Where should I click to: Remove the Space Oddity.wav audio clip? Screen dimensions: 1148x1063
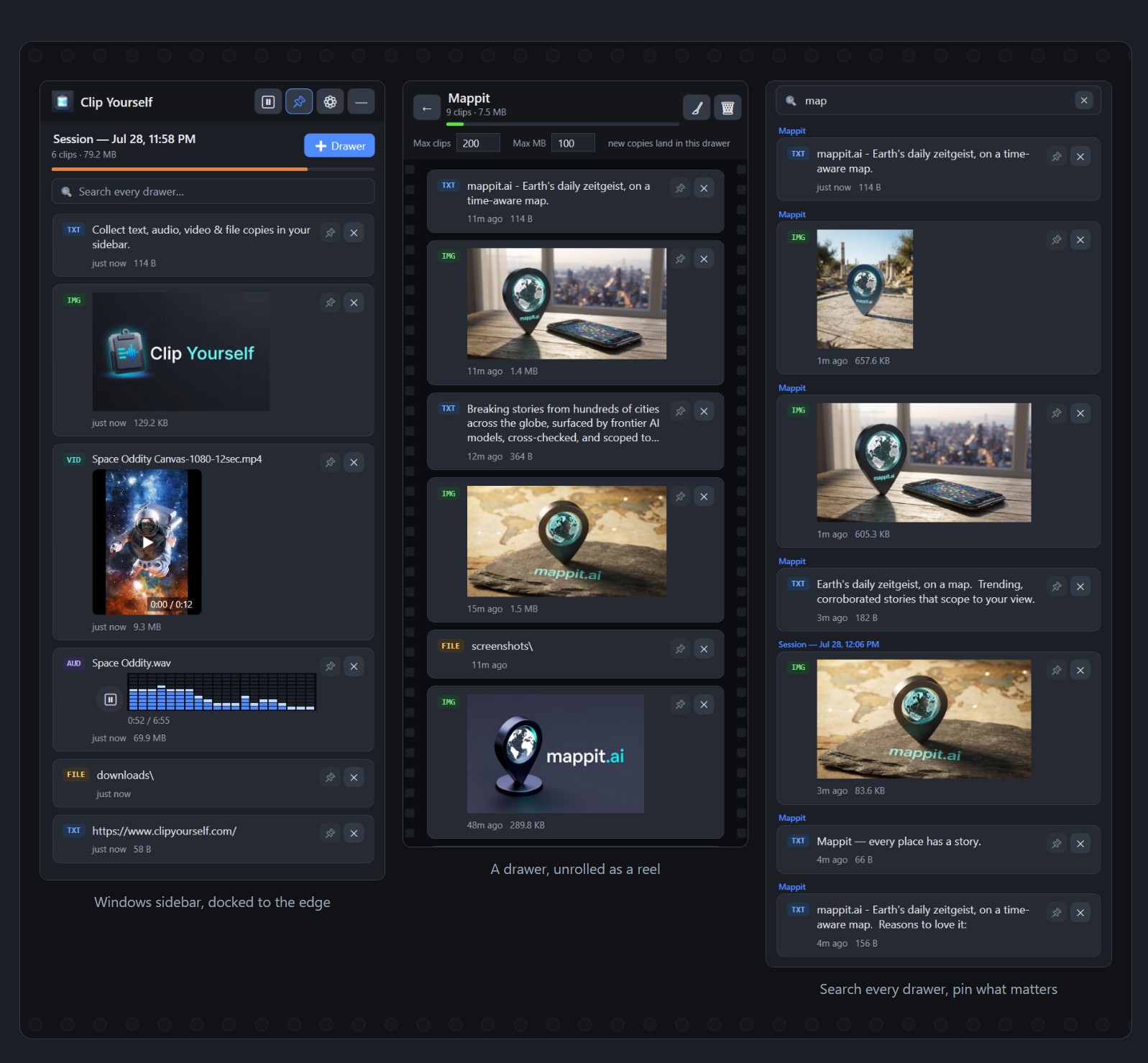(x=354, y=666)
